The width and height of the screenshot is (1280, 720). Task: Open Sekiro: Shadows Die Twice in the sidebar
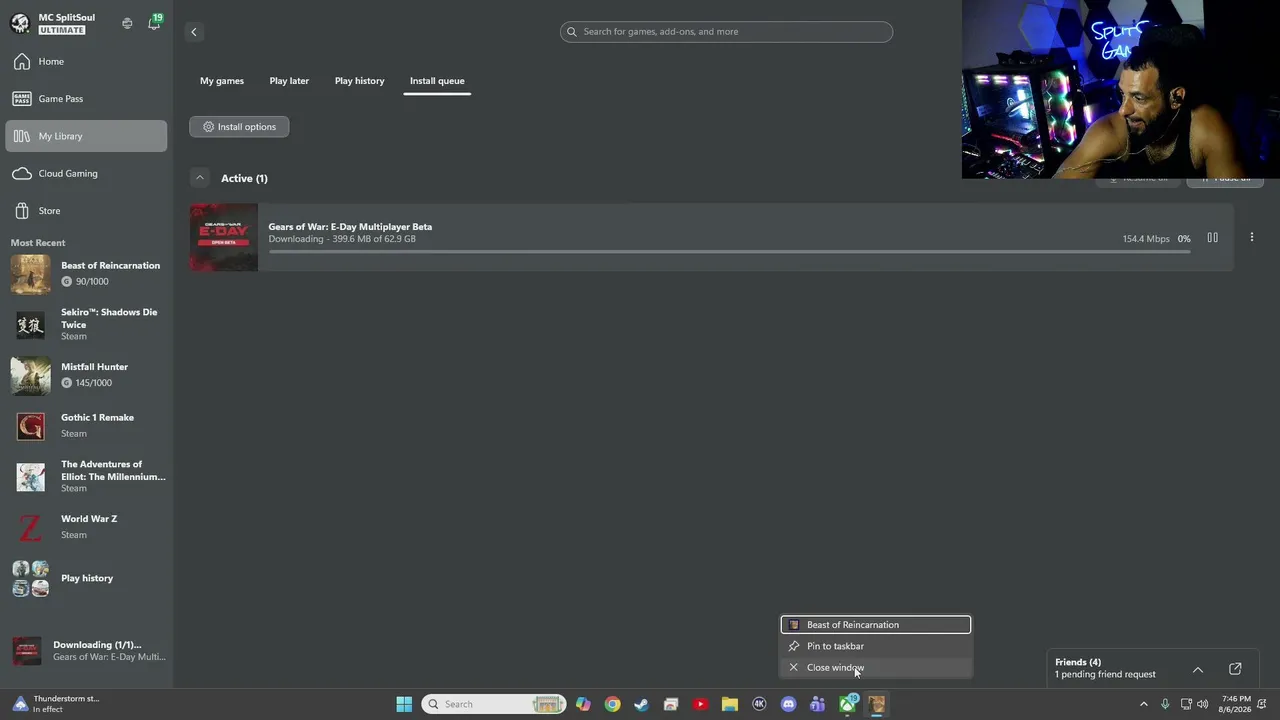pos(86,324)
